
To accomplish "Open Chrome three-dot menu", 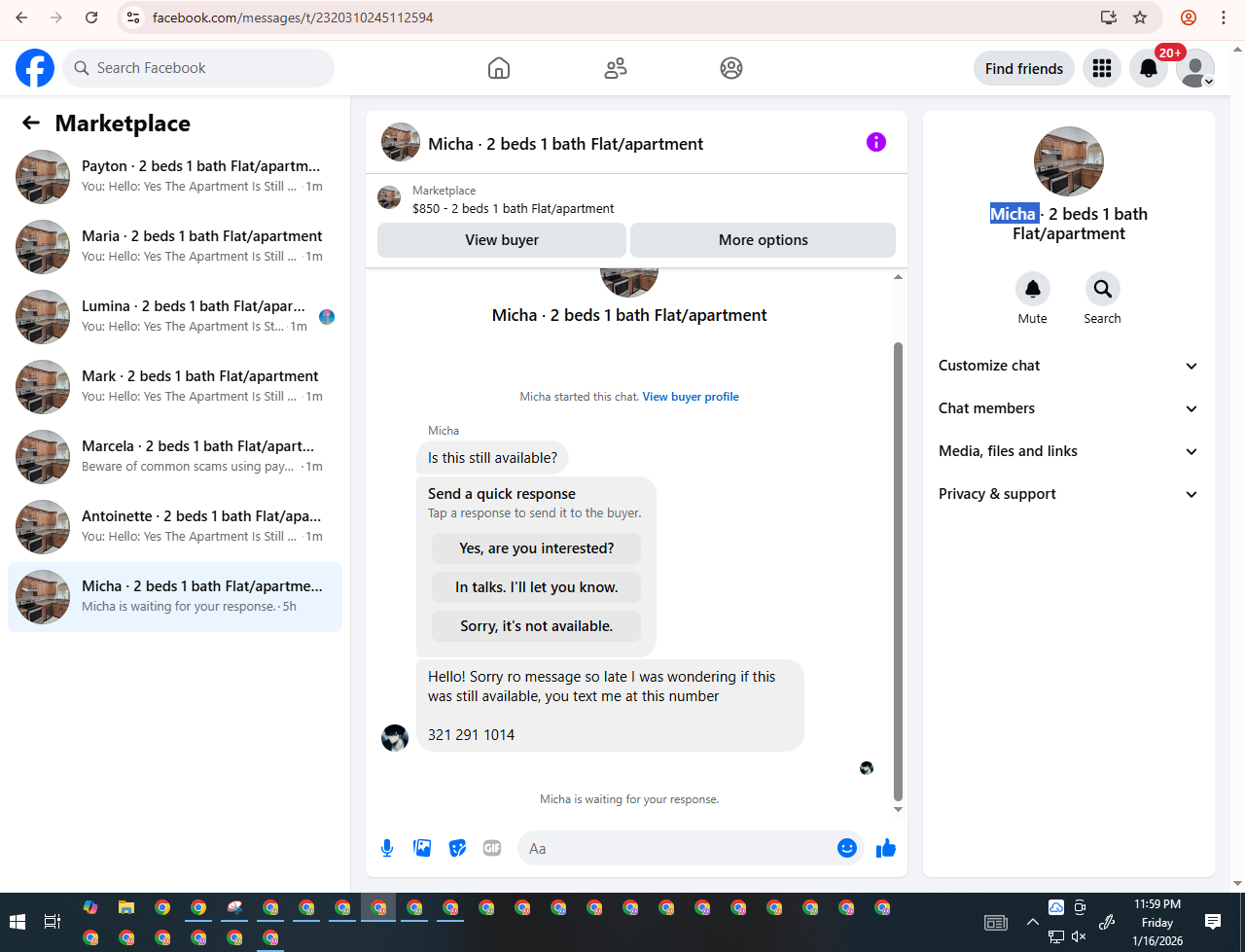I will click(x=1224, y=18).
